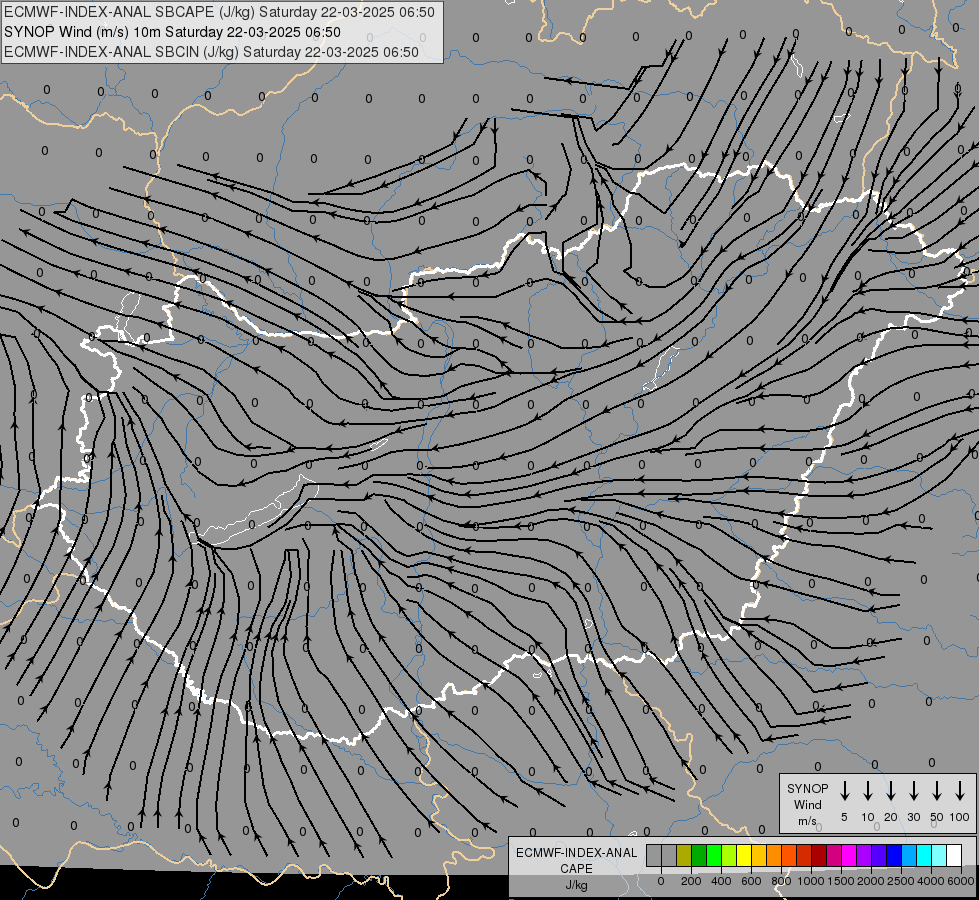Click the 100 m/s wind legend value
The width and height of the screenshot is (979, 900).
(960, 817)
